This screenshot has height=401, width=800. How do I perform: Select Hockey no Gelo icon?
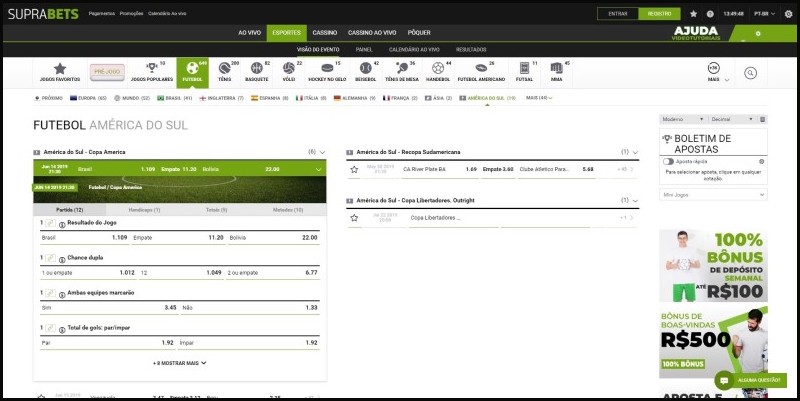click(327, 68)
